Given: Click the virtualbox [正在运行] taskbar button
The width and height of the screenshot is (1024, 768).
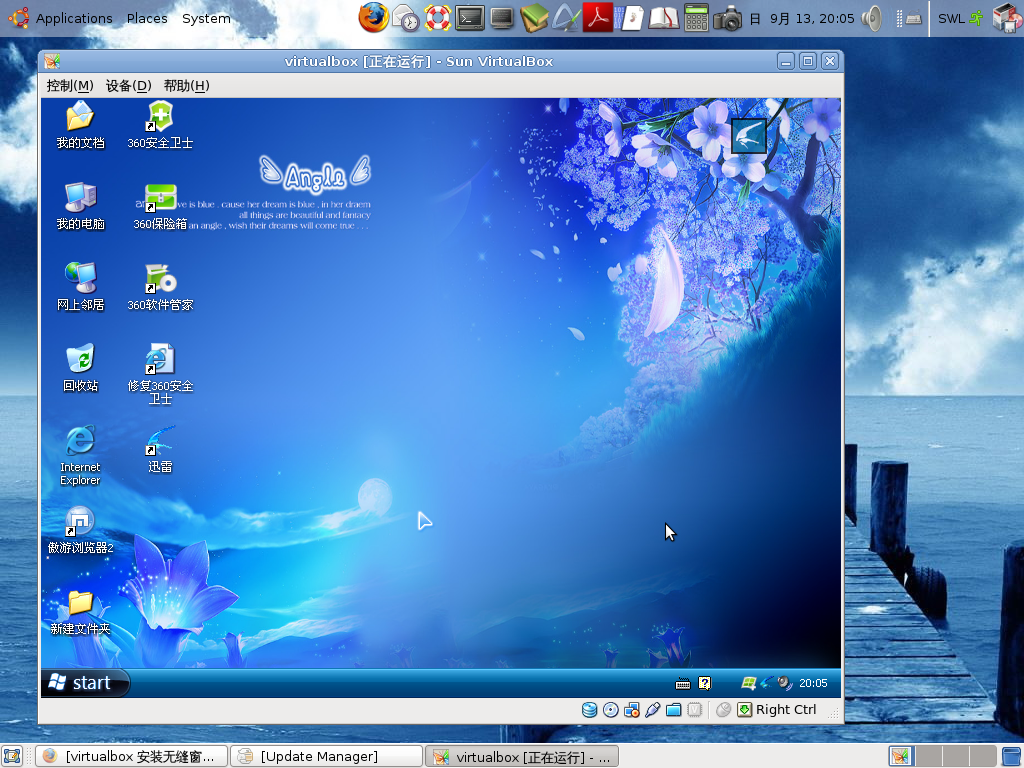Looking at the screenshot, I should [x=521, y=756].
